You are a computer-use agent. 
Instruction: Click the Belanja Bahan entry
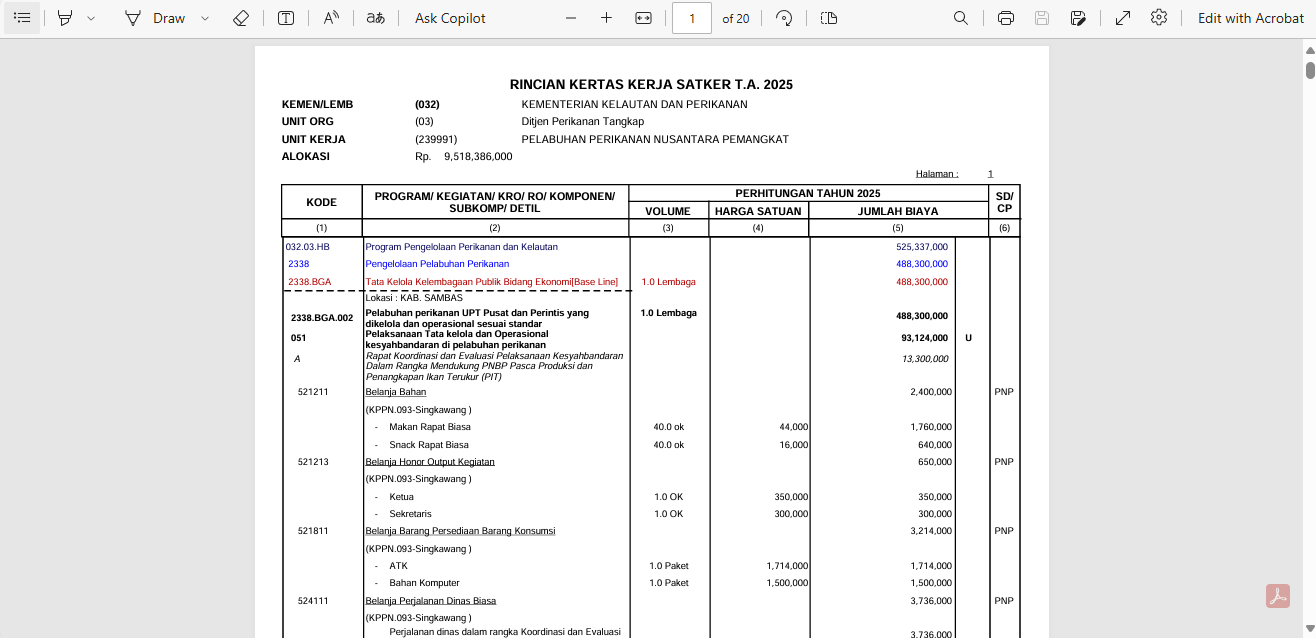tap(396, 392)
